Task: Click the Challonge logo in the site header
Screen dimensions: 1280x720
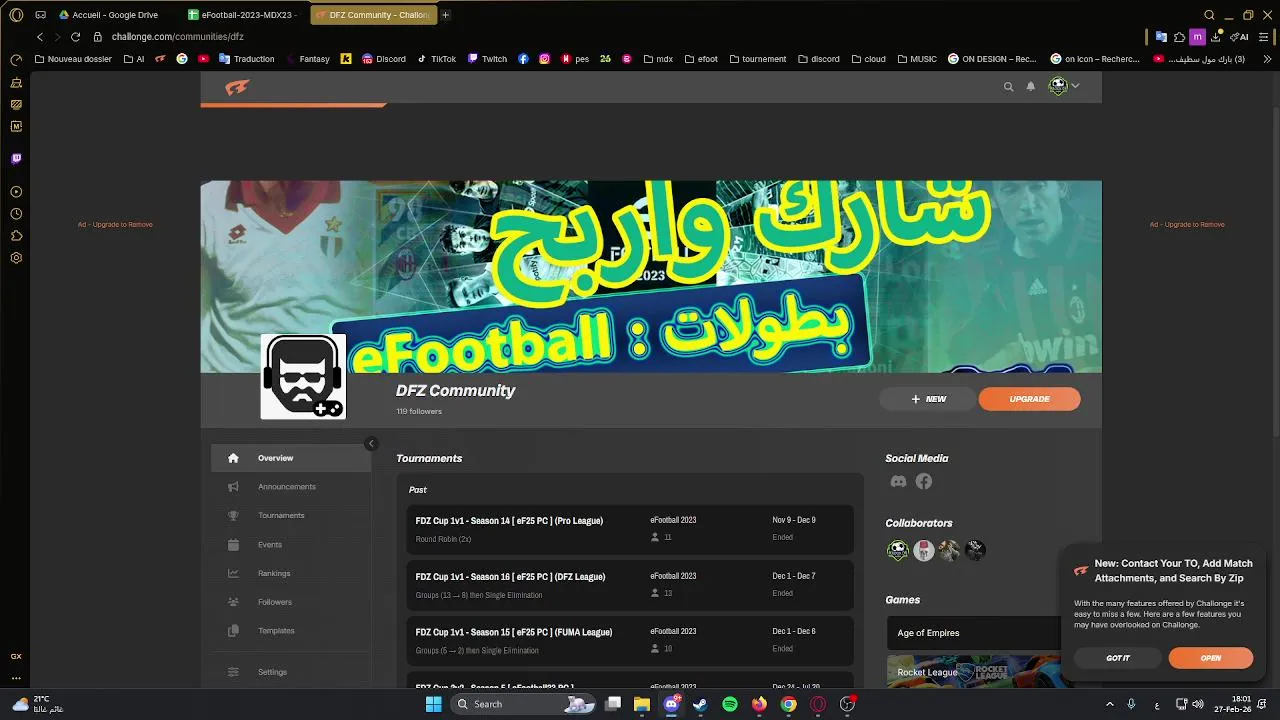Action: [237, 87]
